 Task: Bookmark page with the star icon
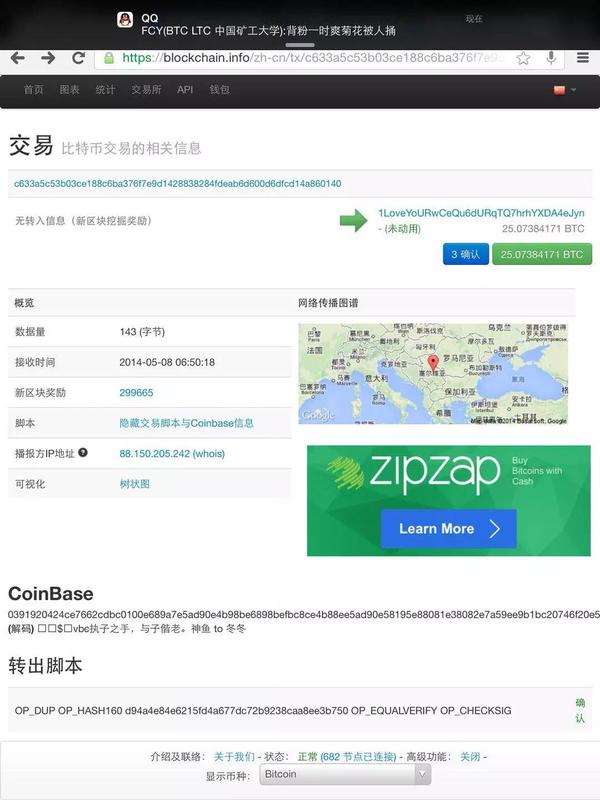click(x=523, y=58)
